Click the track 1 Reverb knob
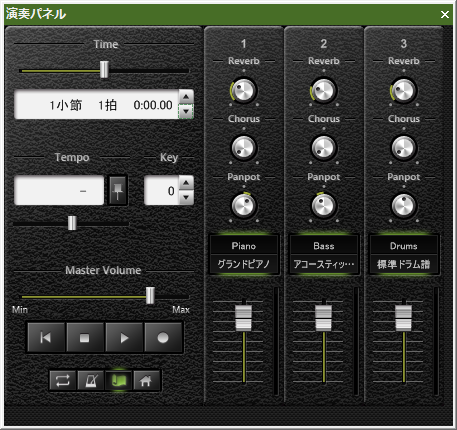Viewport: 457px width, 430px height. (244, 90)
